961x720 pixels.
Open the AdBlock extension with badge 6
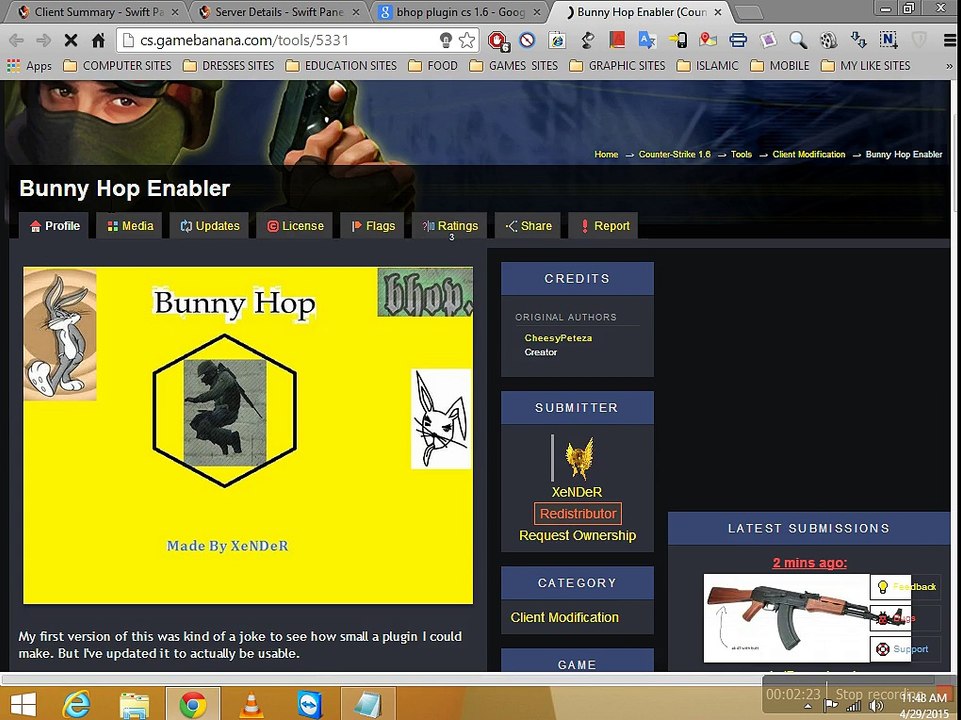tap(498, 40)
